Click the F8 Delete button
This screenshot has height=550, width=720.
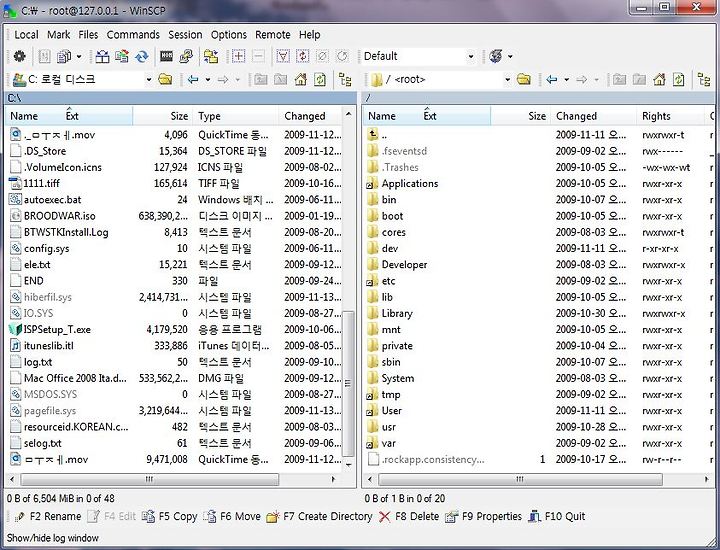pyautogui.click(x=409, y=516)
